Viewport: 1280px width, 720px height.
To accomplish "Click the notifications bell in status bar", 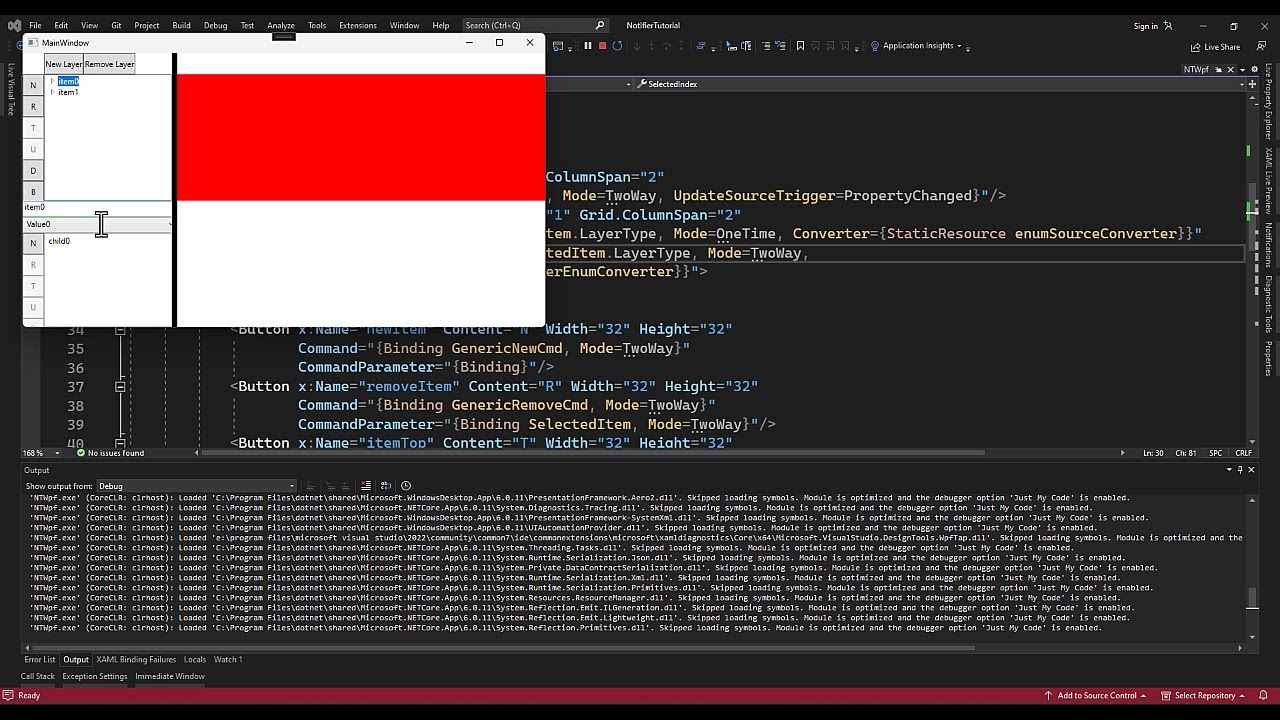I will [x=1262, y=695].
